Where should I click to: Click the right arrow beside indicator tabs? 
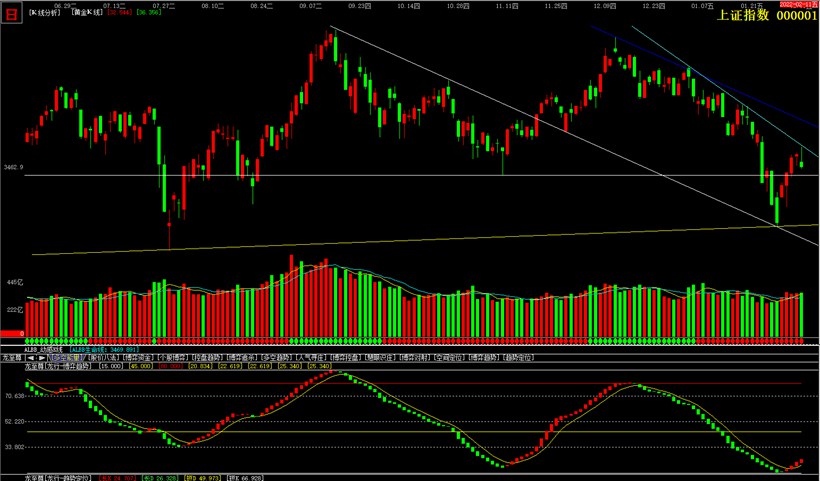pyautogui.click(x=41, y=358)
